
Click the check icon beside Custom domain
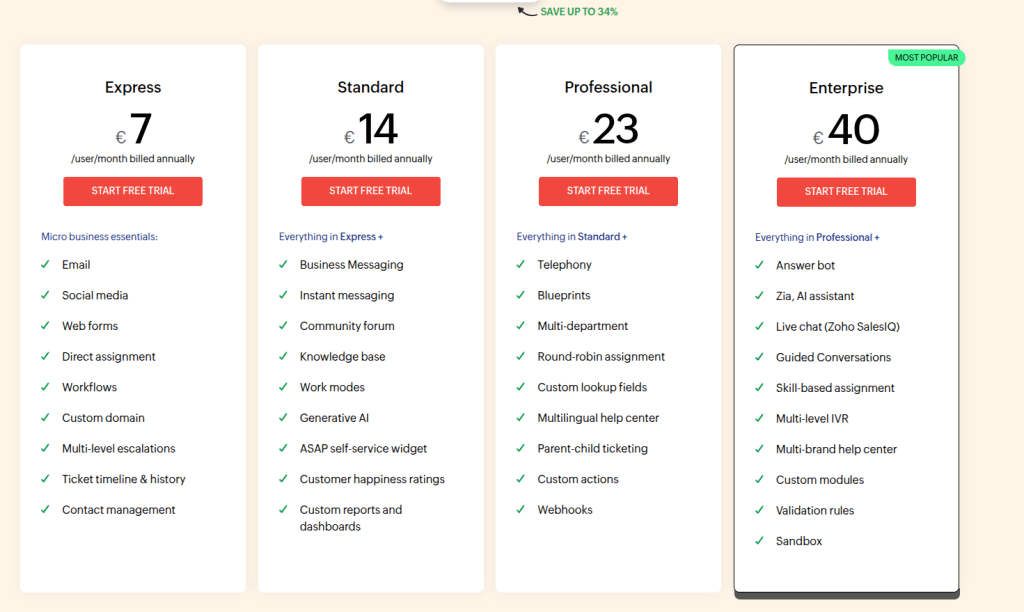pos(45,418)
